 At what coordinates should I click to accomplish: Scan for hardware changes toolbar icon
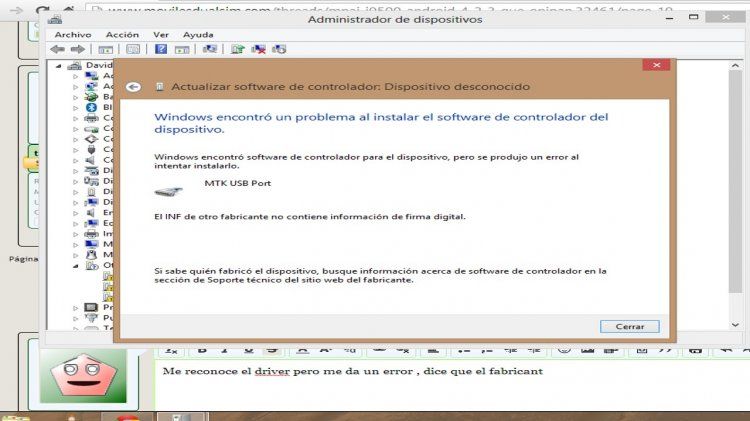tap(210, 49)
